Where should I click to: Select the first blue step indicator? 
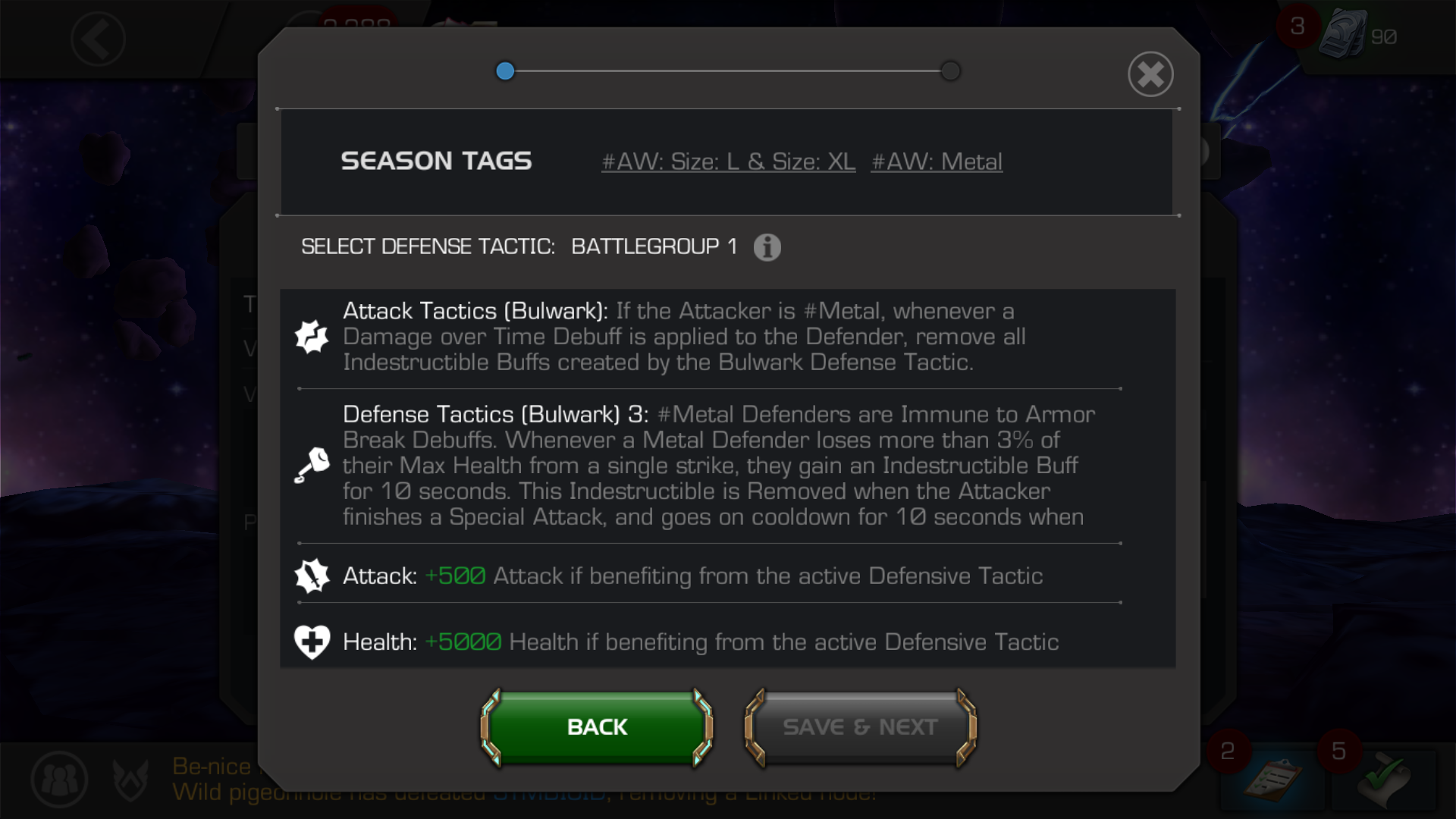(x=505, y=71)
